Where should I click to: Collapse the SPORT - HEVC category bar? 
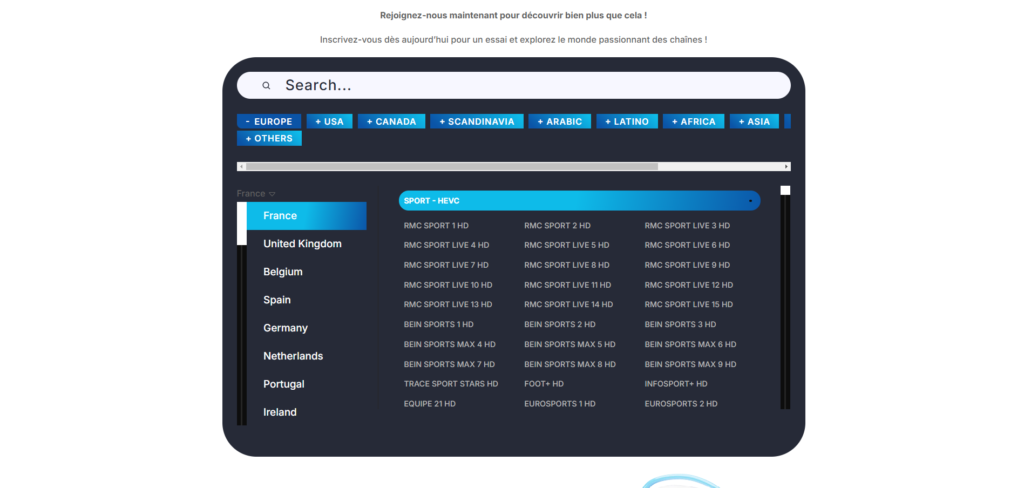click(579, 201)
